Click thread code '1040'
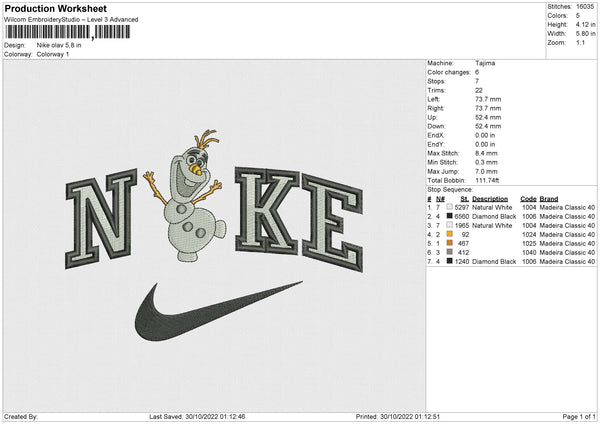Image resolution: width=600 pixels, height=424 pixels. [x=529, y=253]
